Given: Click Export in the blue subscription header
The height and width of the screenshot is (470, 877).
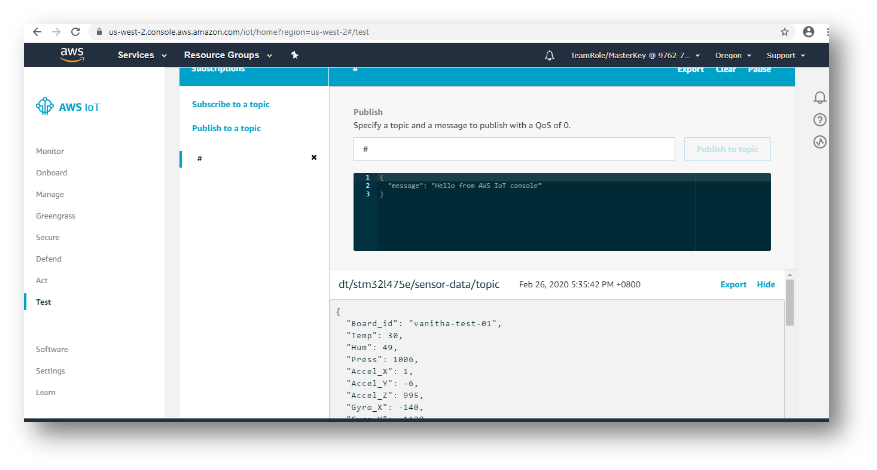Looking at the screenshot, I should tap(690, 69).
